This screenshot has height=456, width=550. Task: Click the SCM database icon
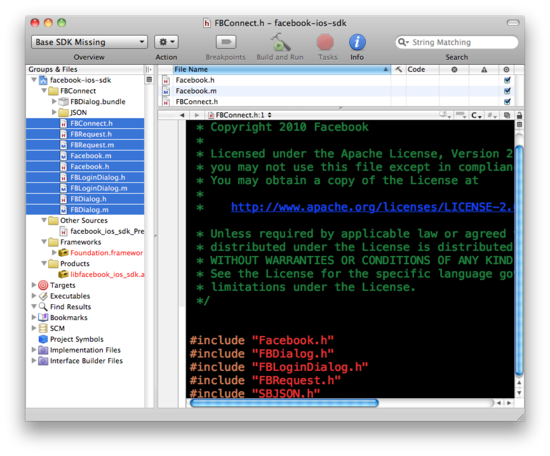pos(43,328)
